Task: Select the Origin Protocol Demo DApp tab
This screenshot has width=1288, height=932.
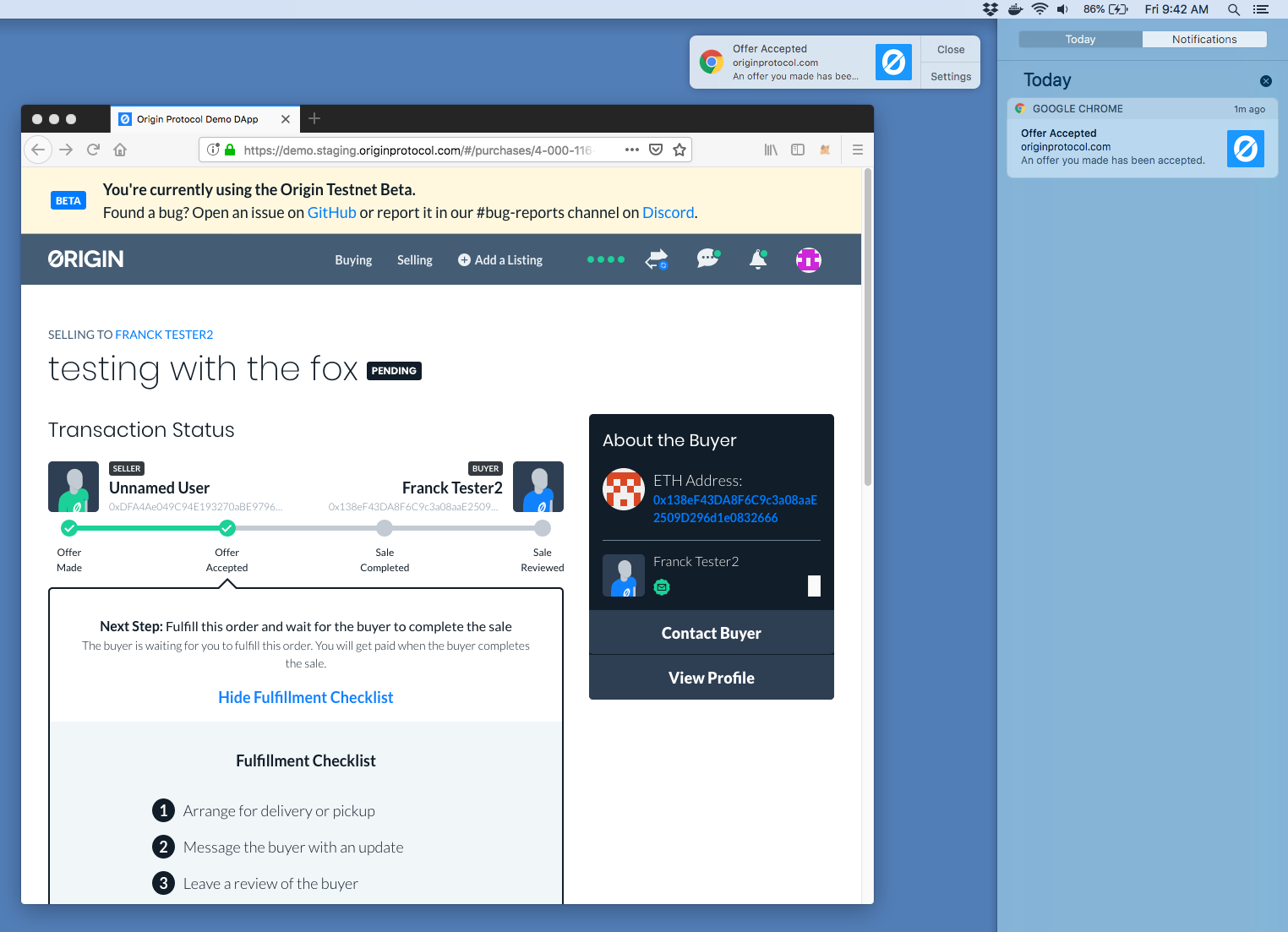Action: (x=198, y=119)
